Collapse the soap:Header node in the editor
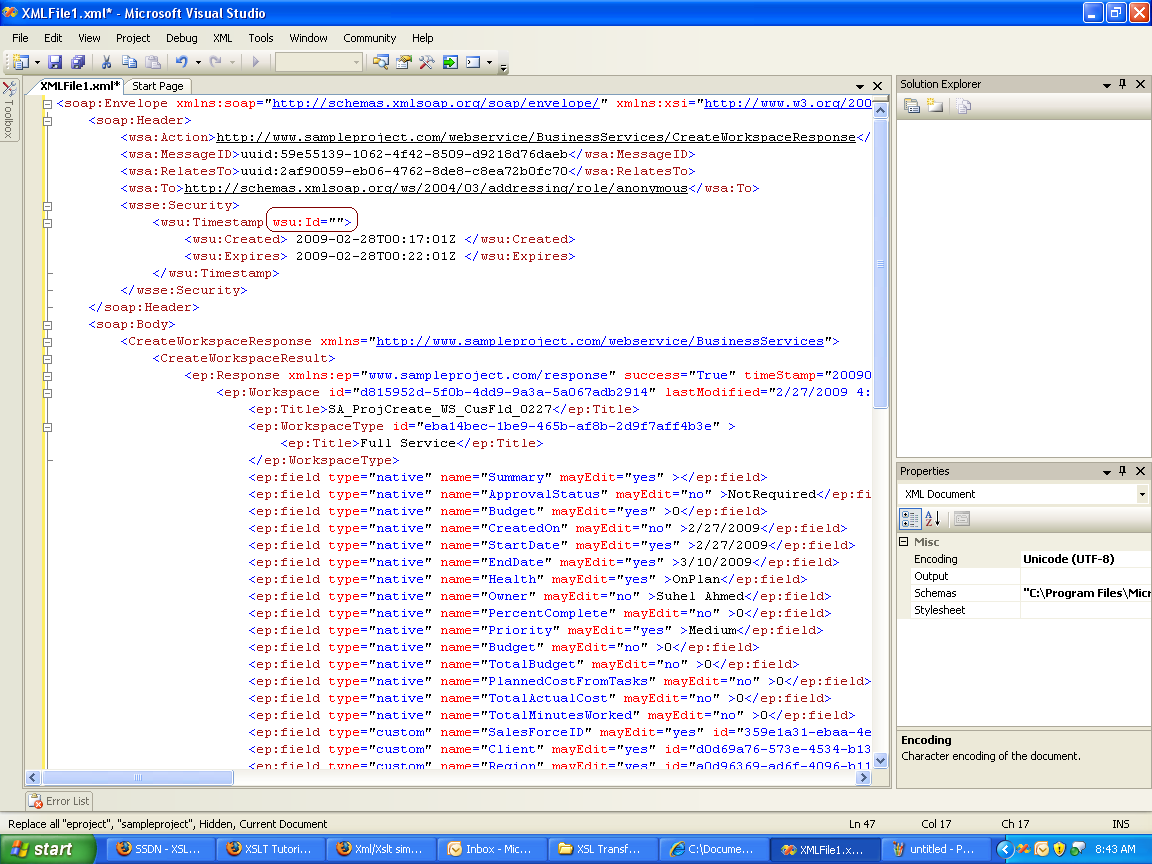This screenshot has height=864, width=1152. pyautogui.click(x=47, y=120)
